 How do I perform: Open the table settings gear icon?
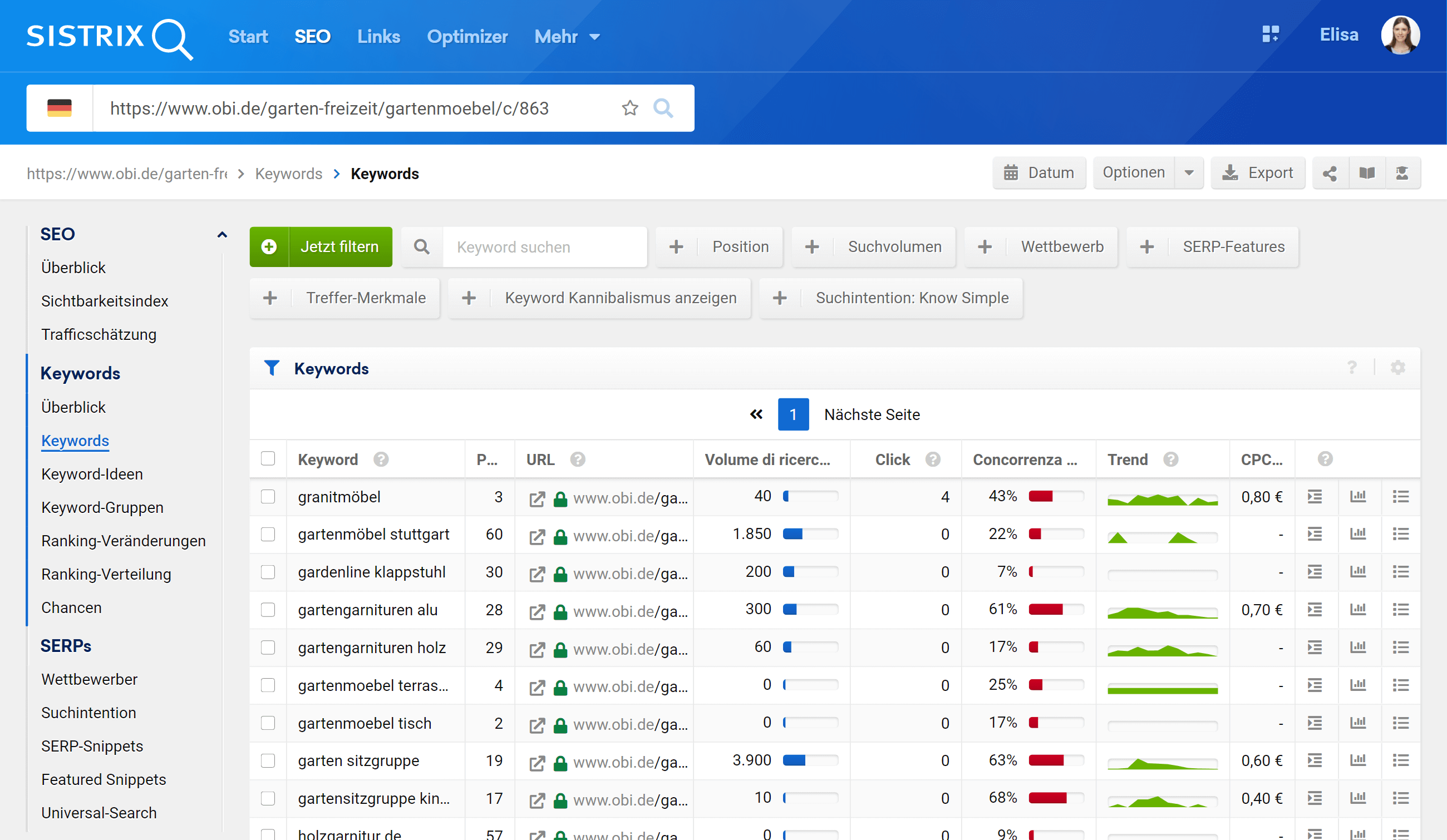tap(1397, 368)
